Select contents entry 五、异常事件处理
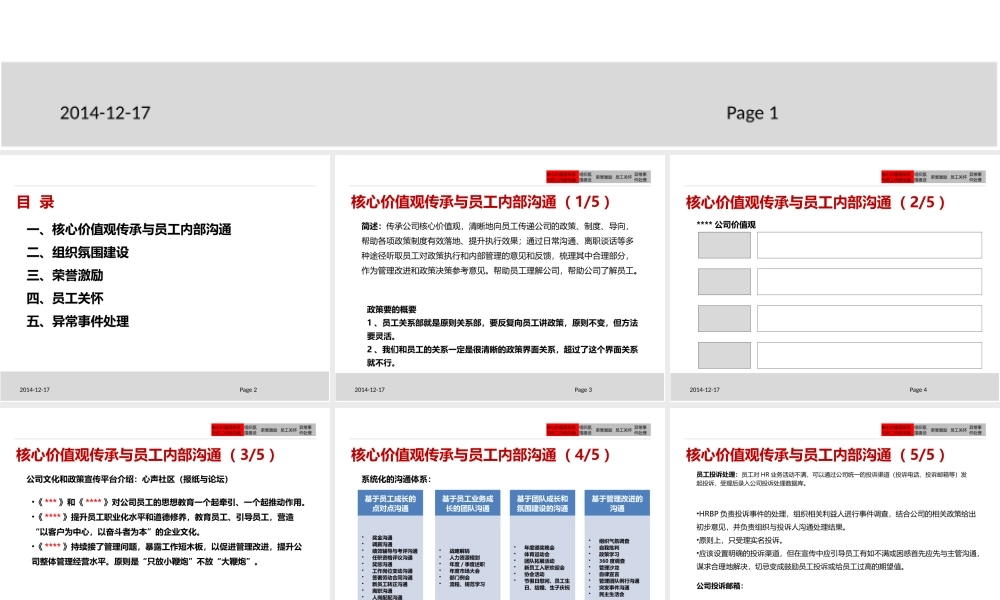The image size is (1000, 600). point(78,321)
